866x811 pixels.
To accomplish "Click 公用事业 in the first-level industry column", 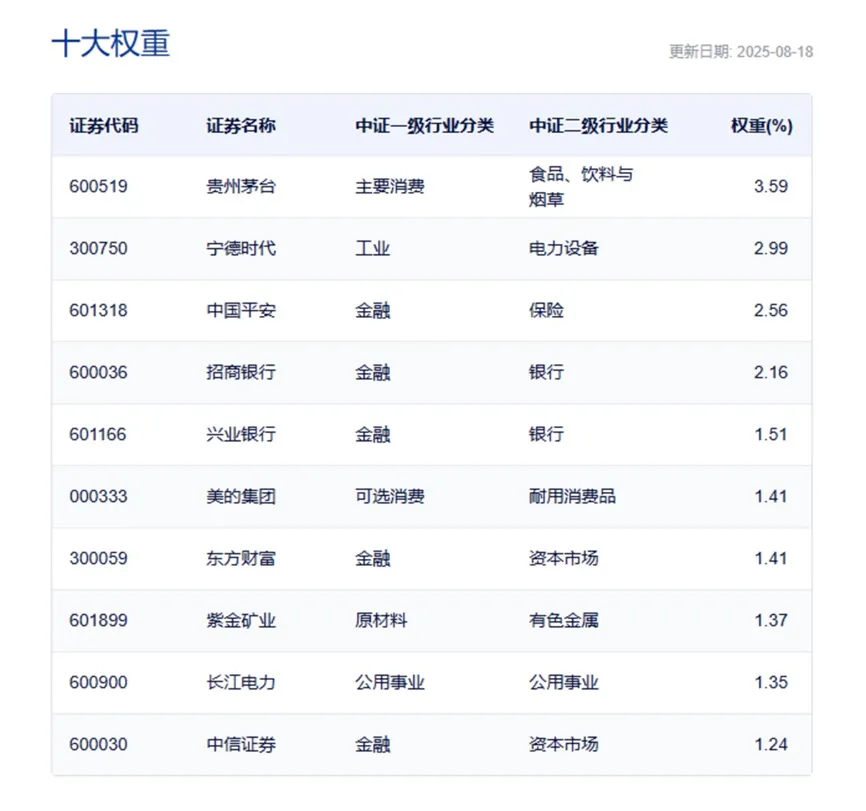I will click(x=390, y=682).
